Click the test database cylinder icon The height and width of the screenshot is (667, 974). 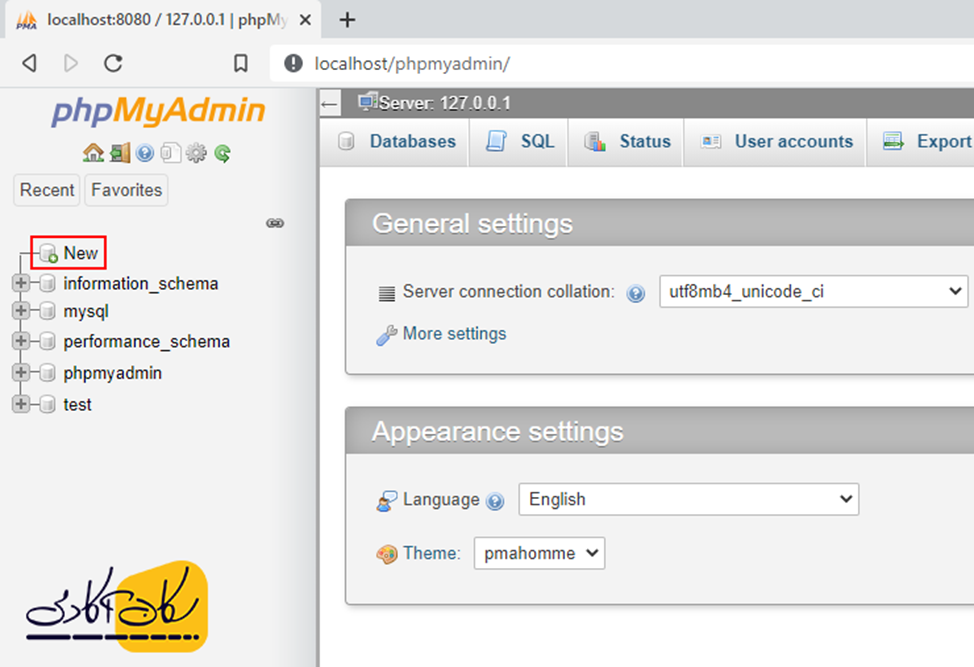47,404
